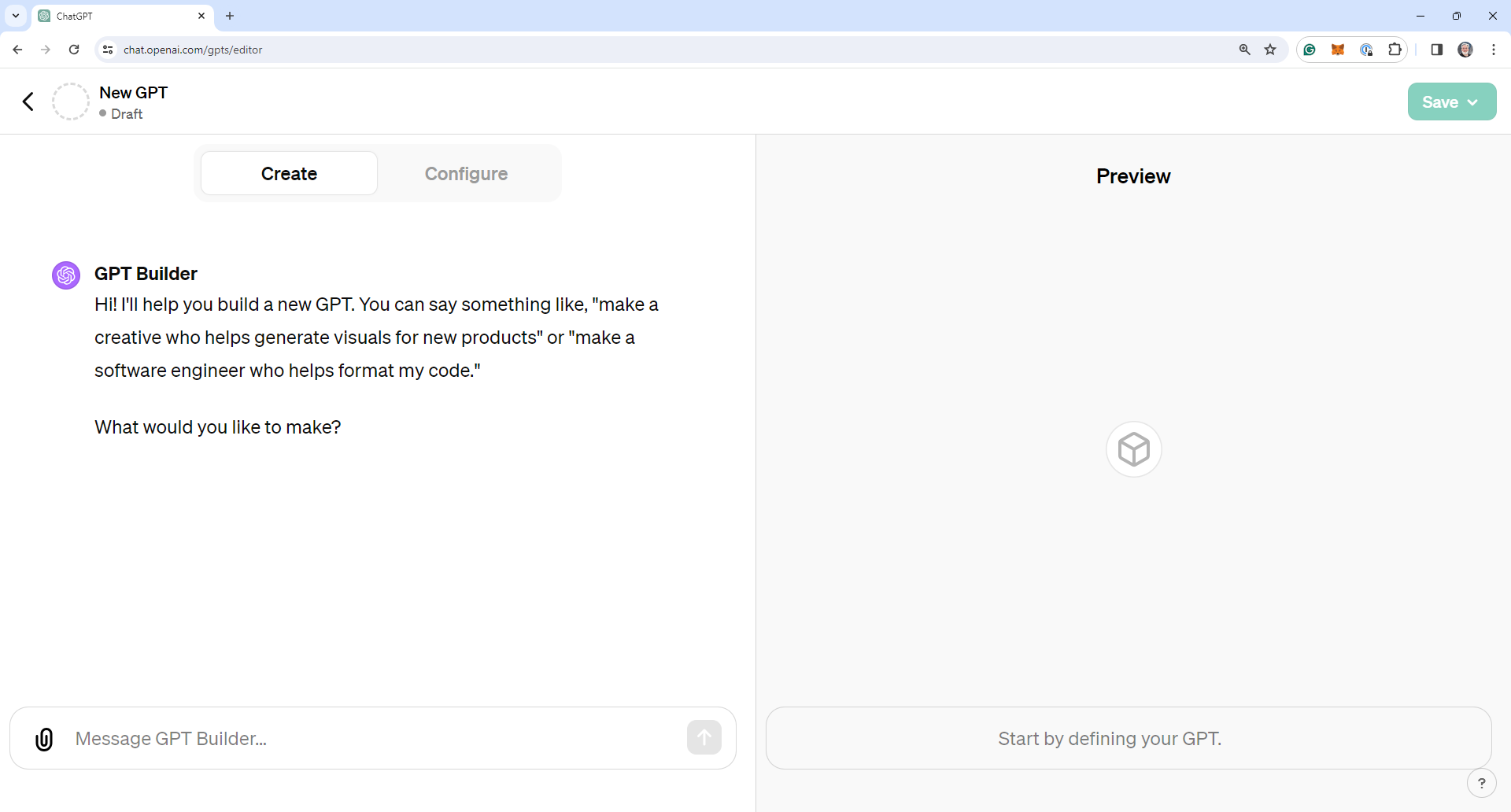
Task: Click the cube icon in the Preview pane
Action: click(x=1134, y=449)
